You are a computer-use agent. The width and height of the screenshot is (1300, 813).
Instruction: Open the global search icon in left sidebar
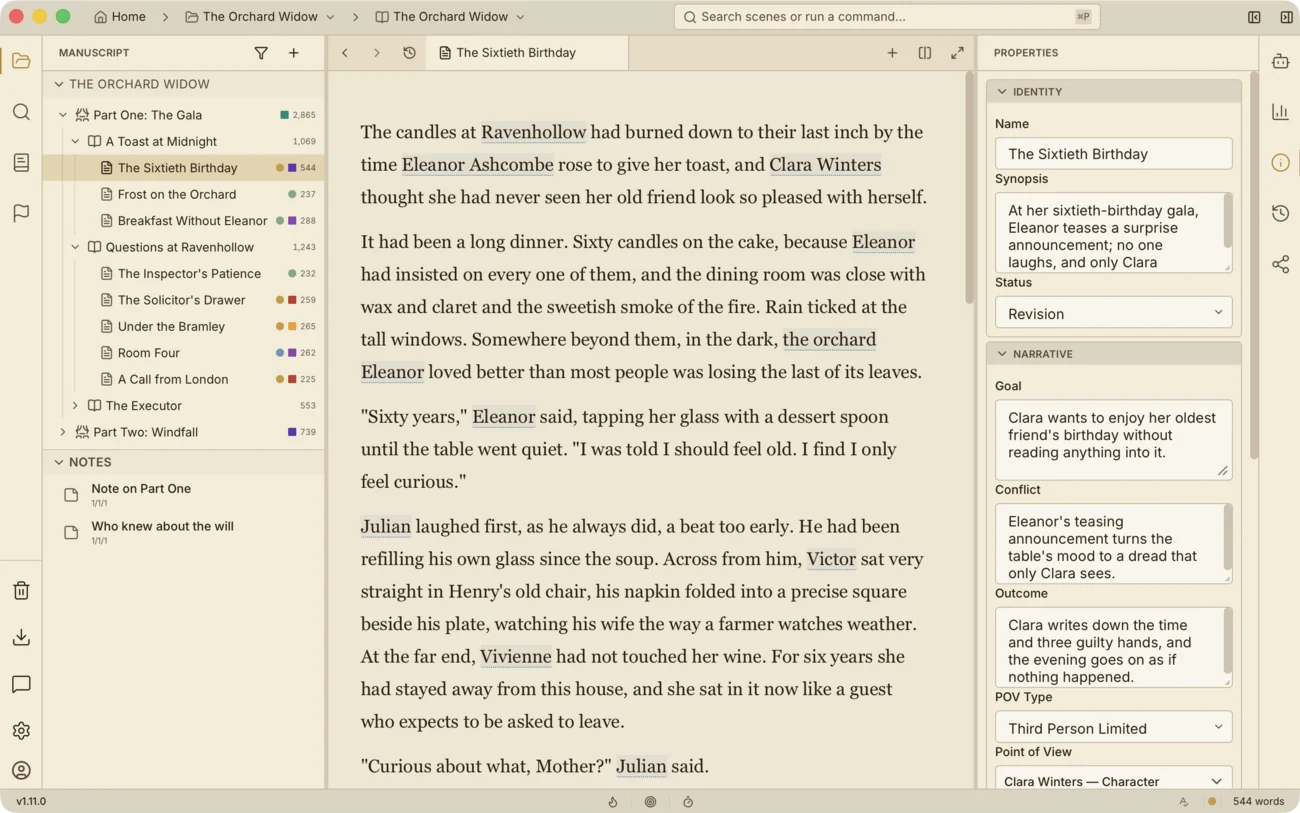(x=21, y=112)
